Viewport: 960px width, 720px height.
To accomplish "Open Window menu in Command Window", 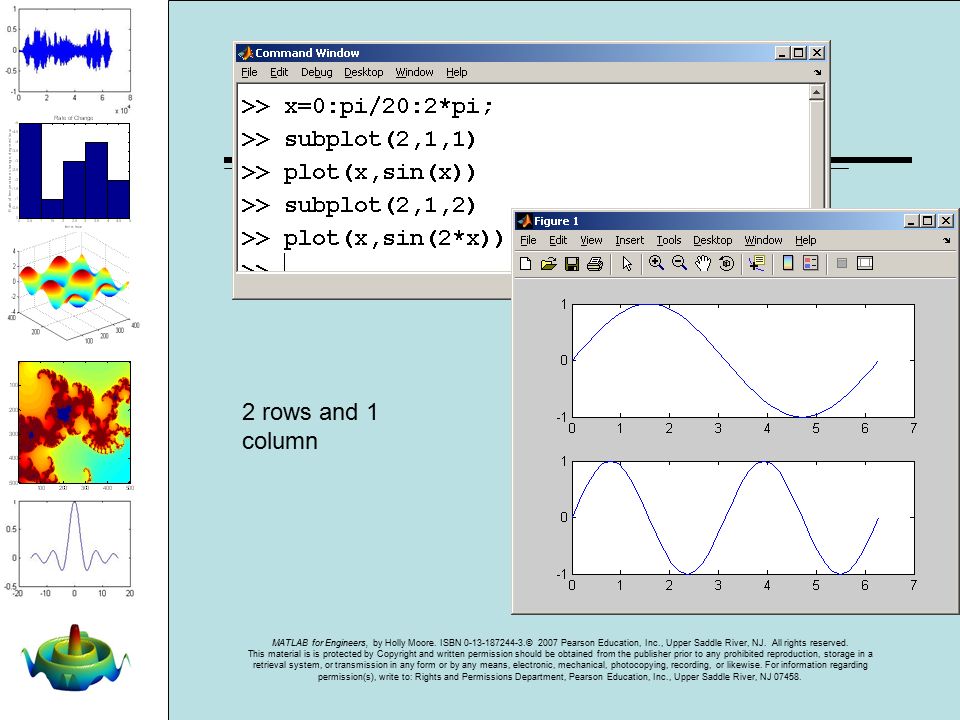I will click(x=414, y=72).
